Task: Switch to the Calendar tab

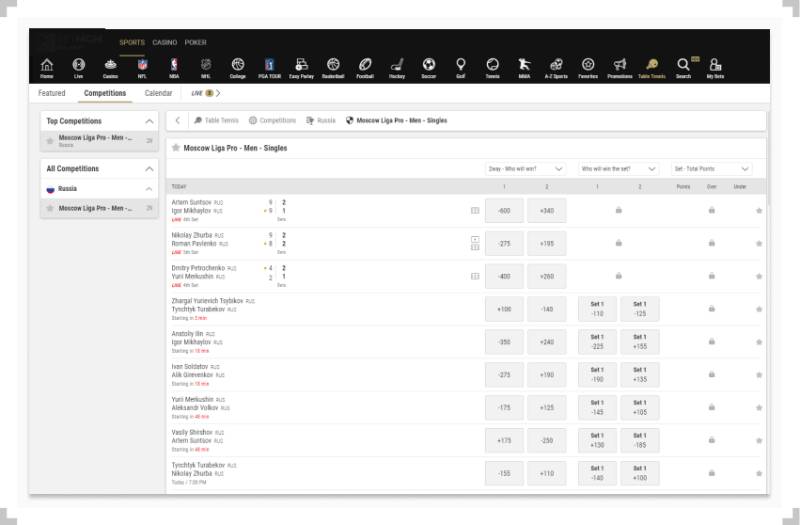Action: tap(158, 93)
